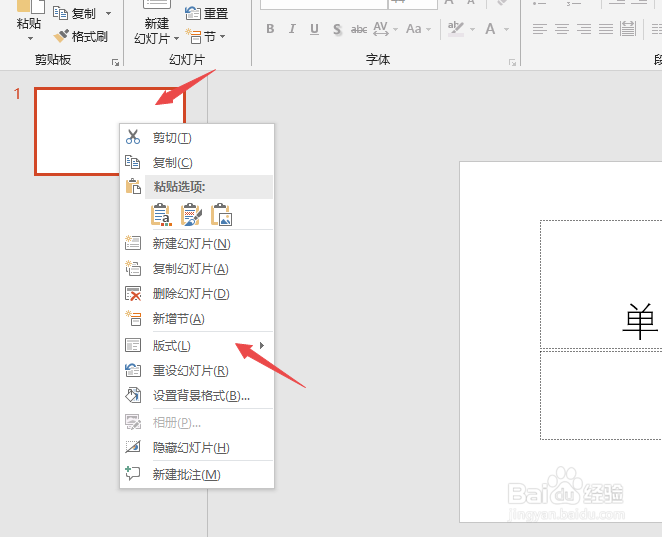Click the hide slide icon

(x=133, y=447)
